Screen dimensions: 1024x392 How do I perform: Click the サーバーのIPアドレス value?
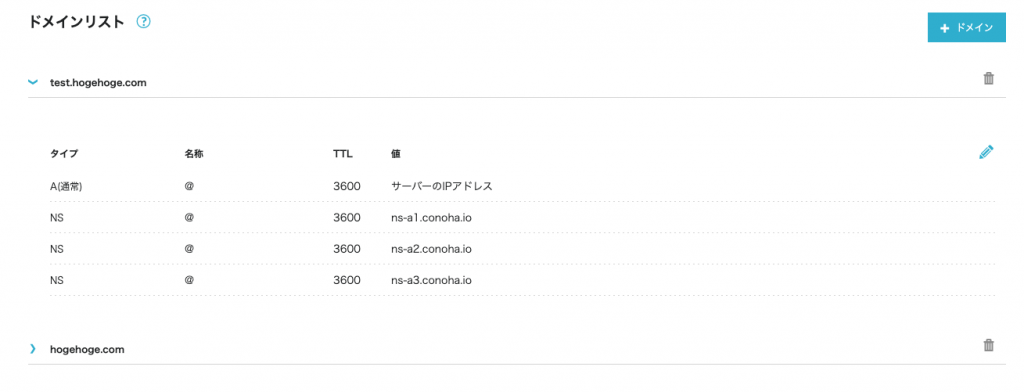pos(441,186)
